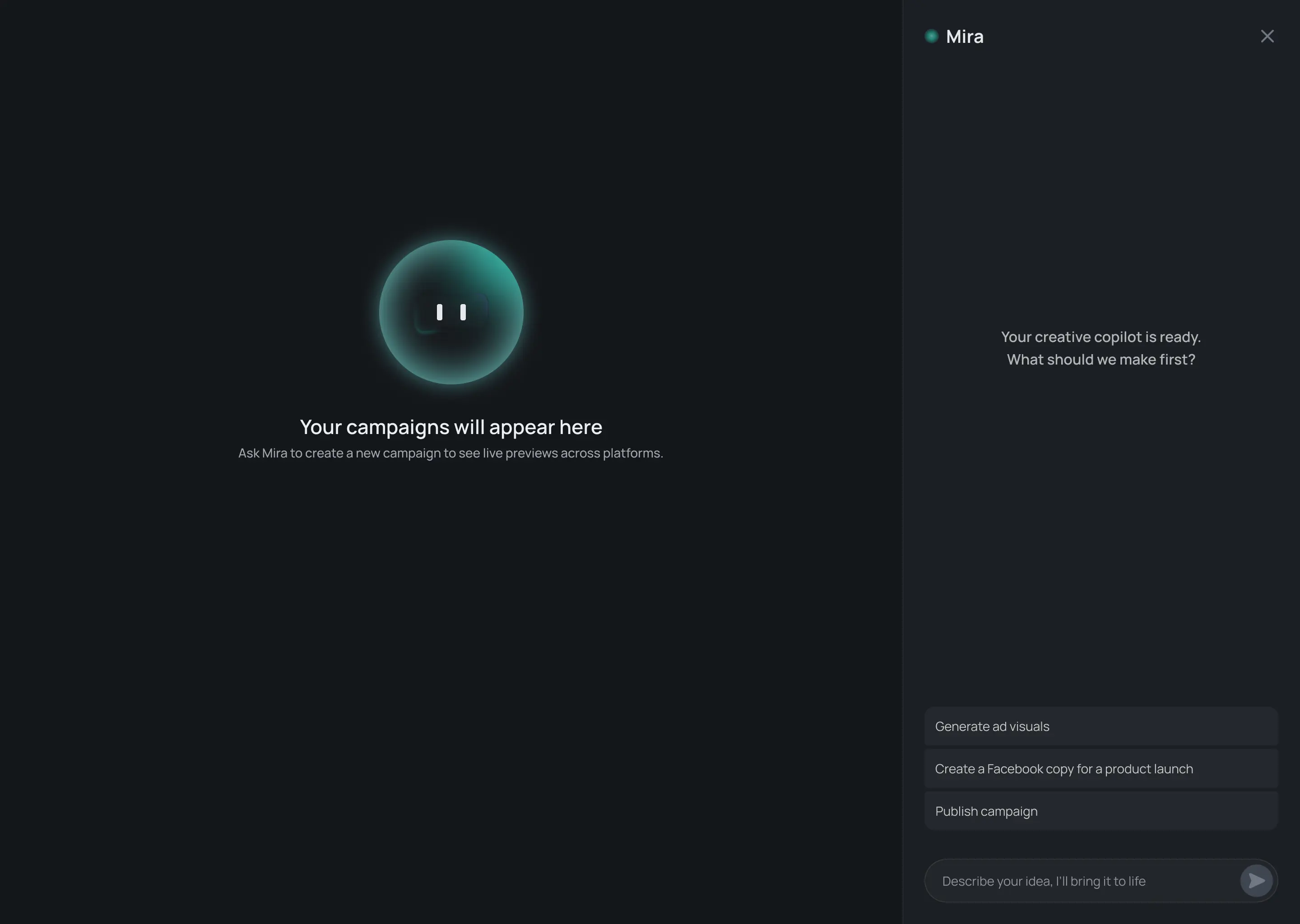The height and width of the screenshot is (924, 1300).
Task: Click the live previews instruction subtitle
Action: click(x=451, y=453)
